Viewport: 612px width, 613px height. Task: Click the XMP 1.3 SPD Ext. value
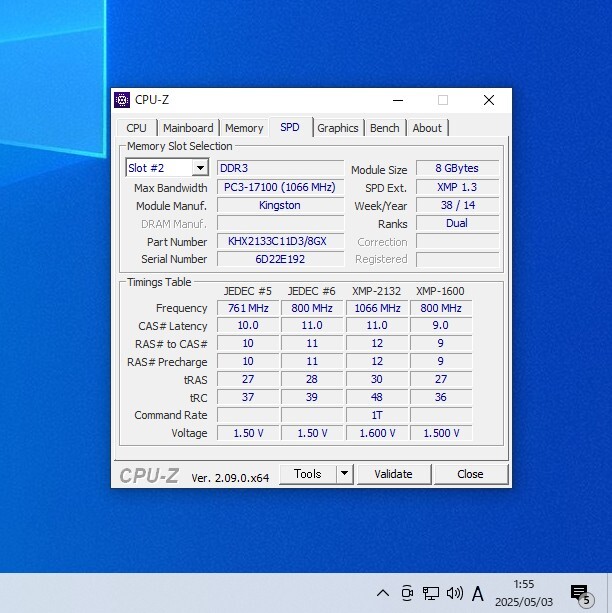(x=457, y=187)
